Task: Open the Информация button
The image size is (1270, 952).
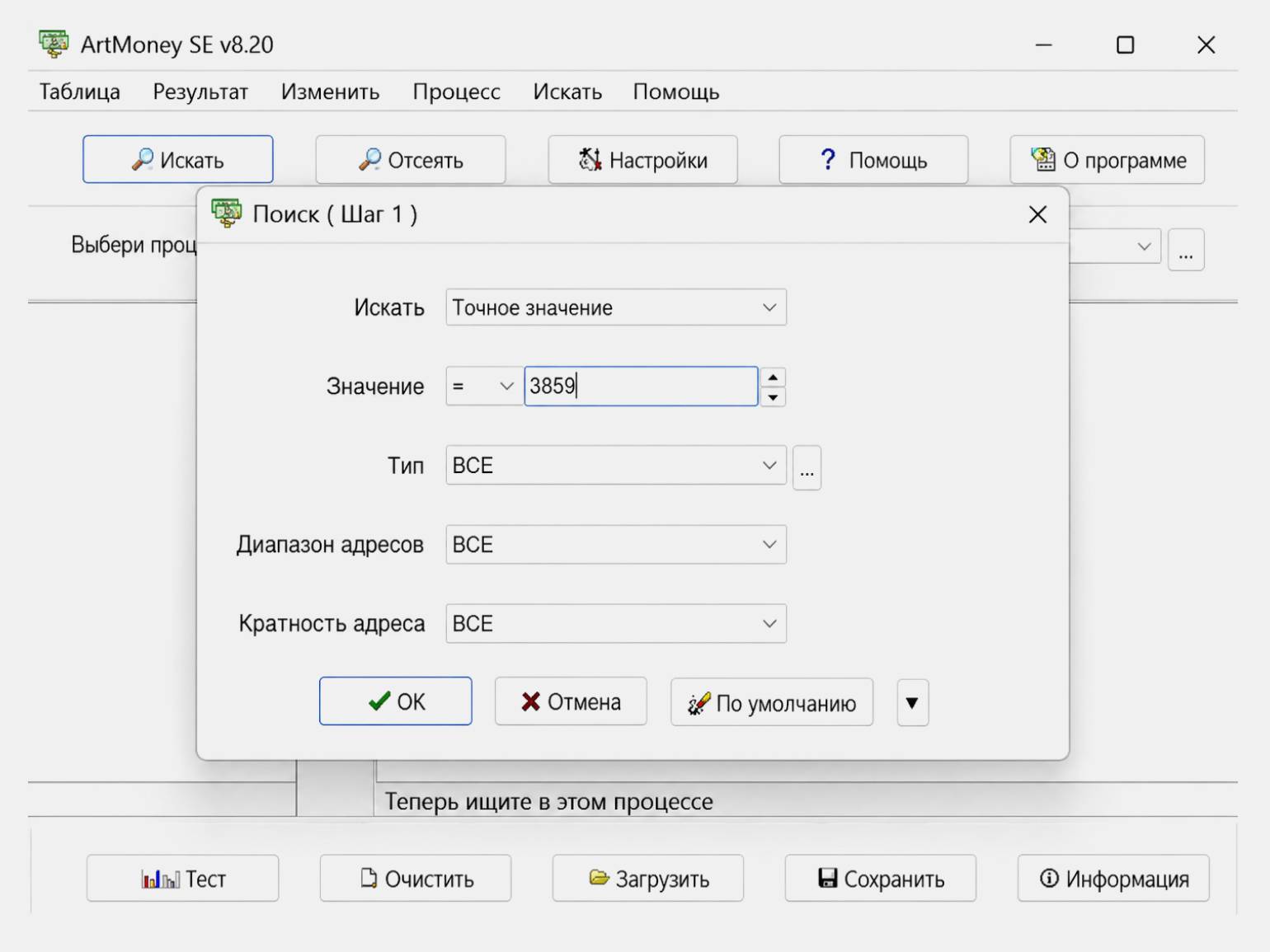Action: 1113,879
